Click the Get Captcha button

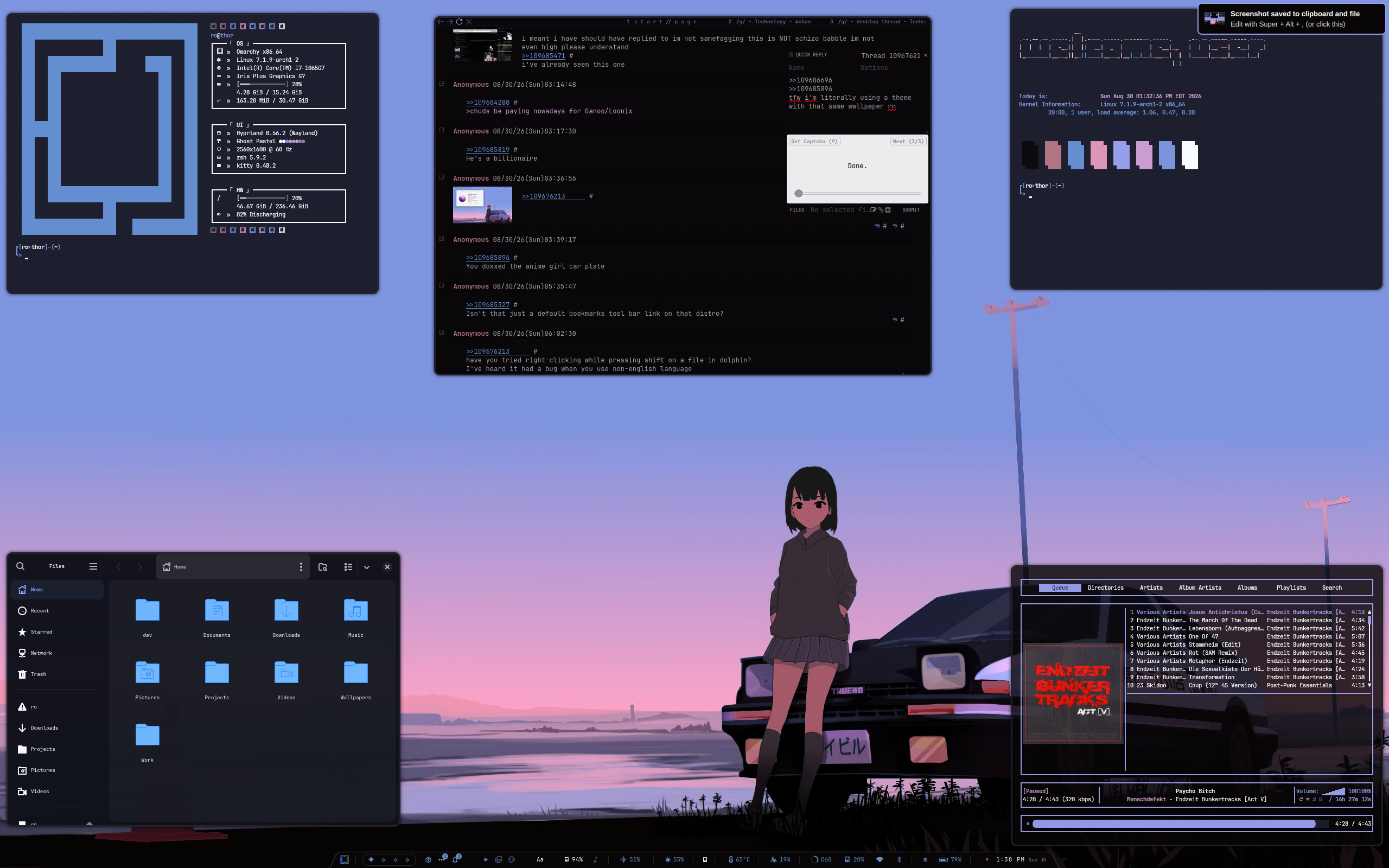[814, 141]
